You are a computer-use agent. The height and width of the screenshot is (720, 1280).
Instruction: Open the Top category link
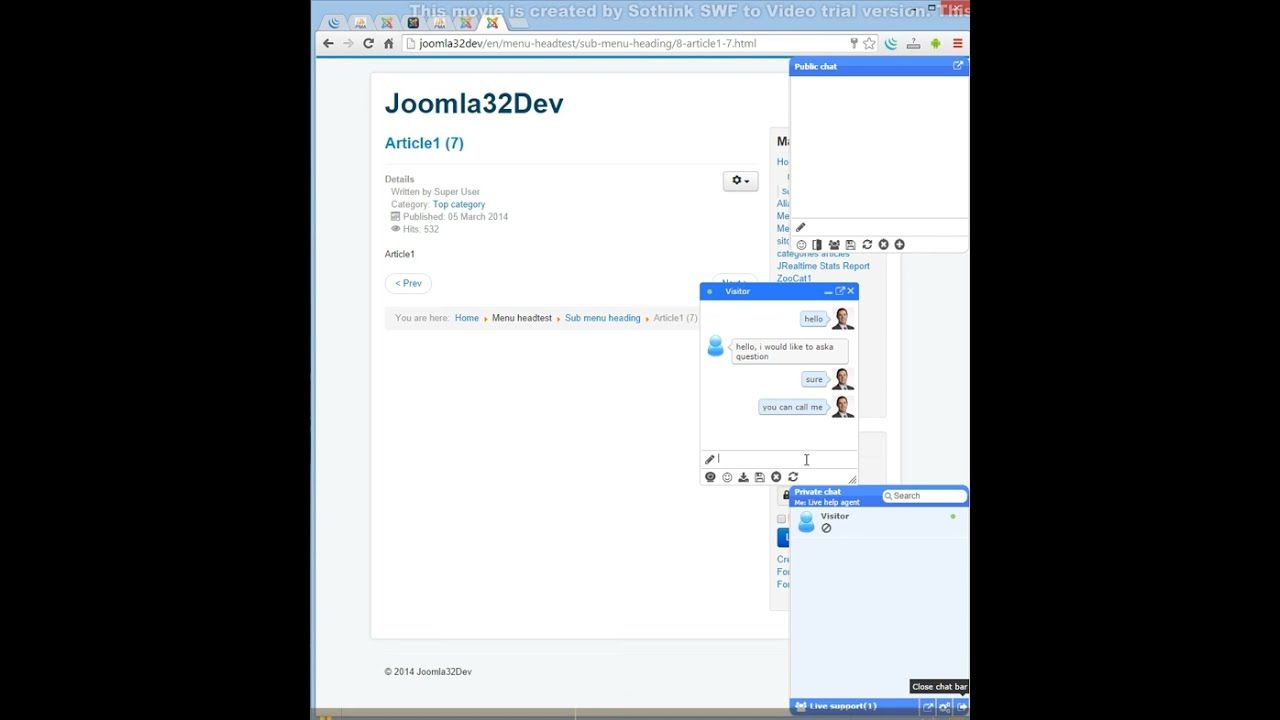pyautogui.click(x=459, y=204)
